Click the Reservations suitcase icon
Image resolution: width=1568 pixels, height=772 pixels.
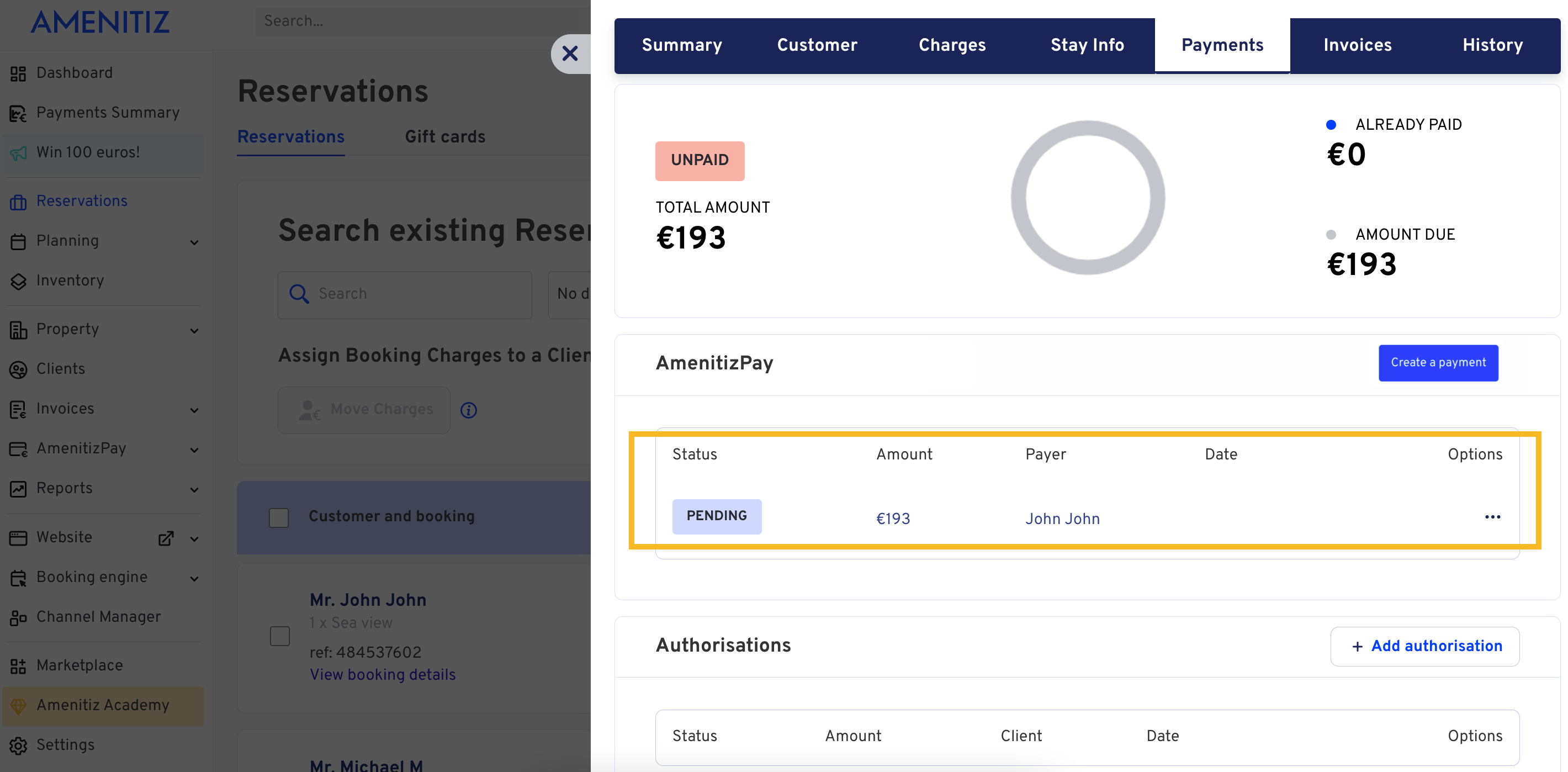coord(18,202)
